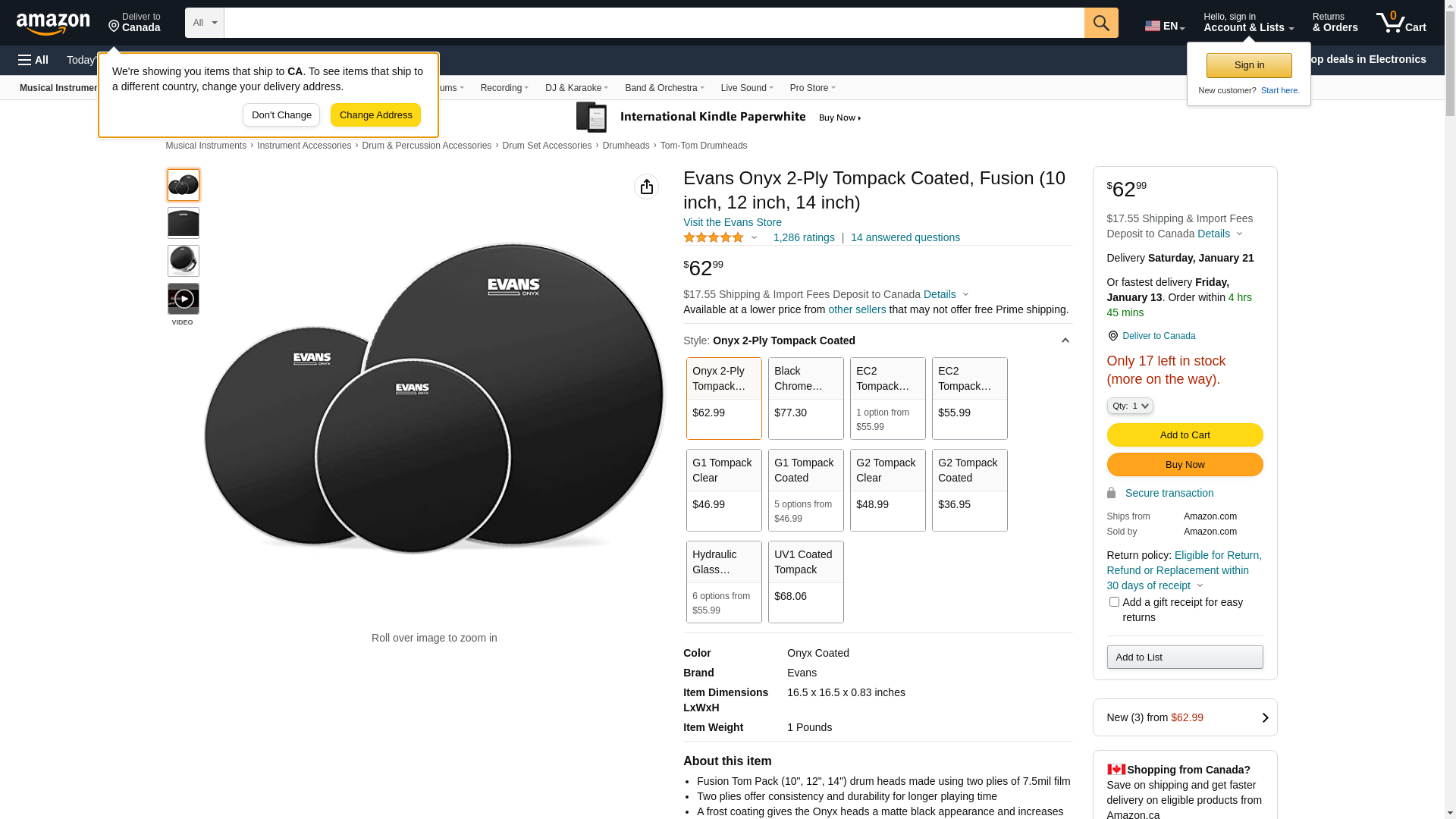Open the All hamburger menu
The height and width of the screenshot is (819, 1456).
tap(33, 60)
